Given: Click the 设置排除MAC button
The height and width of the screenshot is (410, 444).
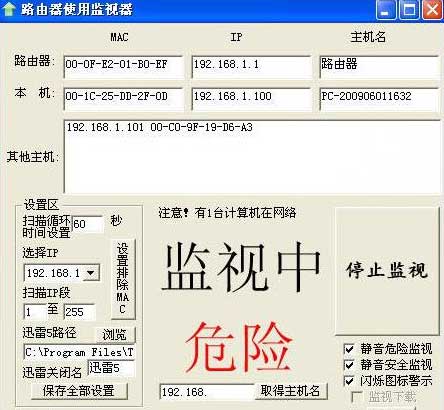Looking at the screenshot, I should [123, 279].
